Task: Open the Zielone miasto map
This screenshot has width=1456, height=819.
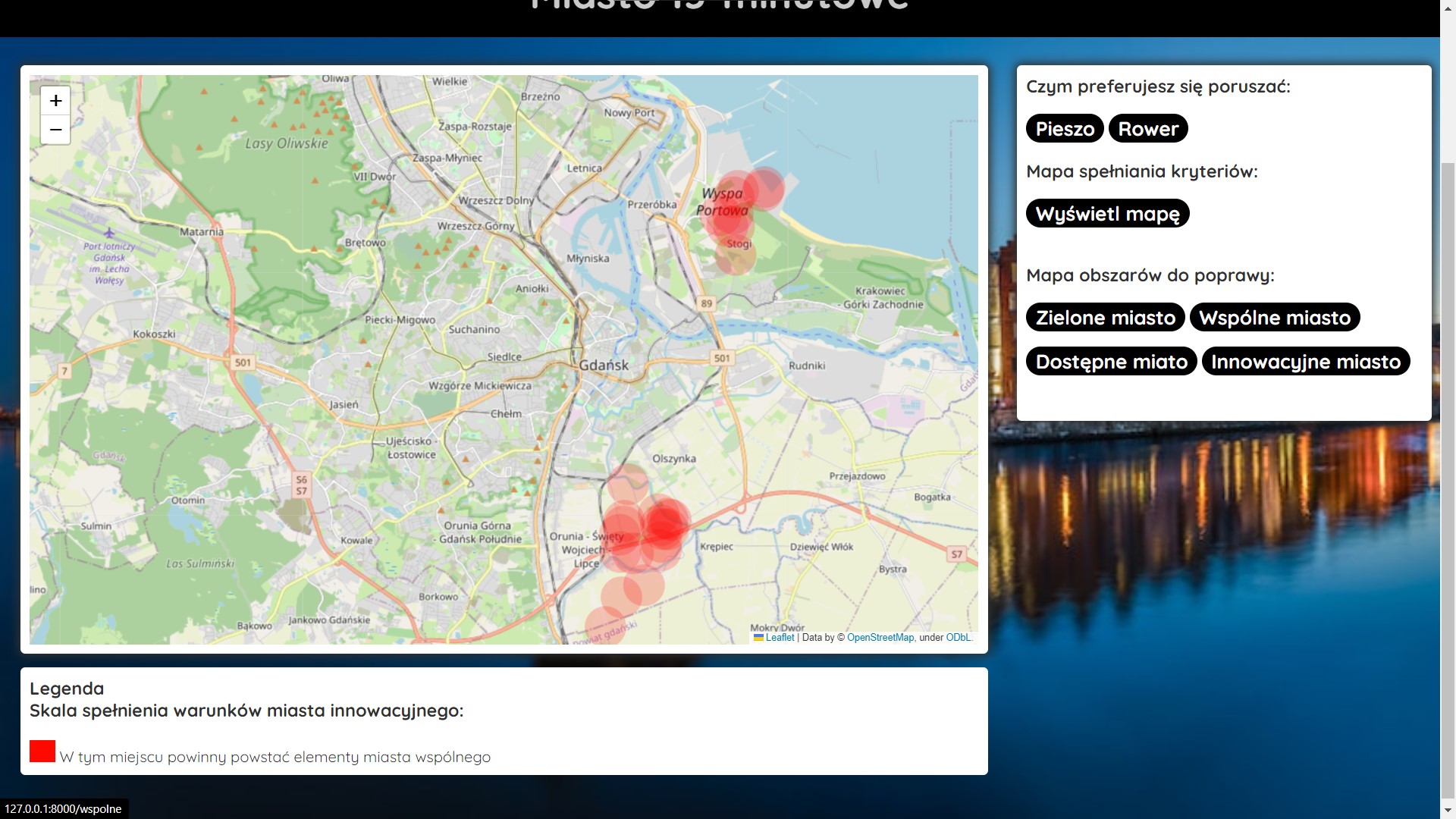Action: click(x=1105, y=318)
